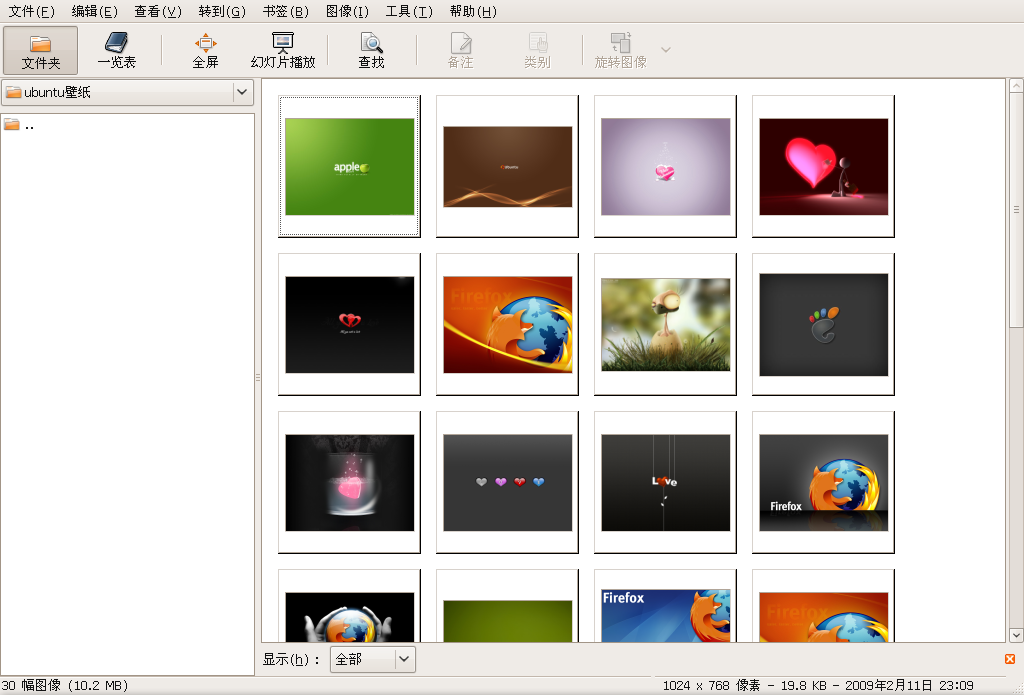Expand the toolbar overflow chevron
The width and height of the screenshot is (1024, 695).
click(x=665, y=50)
